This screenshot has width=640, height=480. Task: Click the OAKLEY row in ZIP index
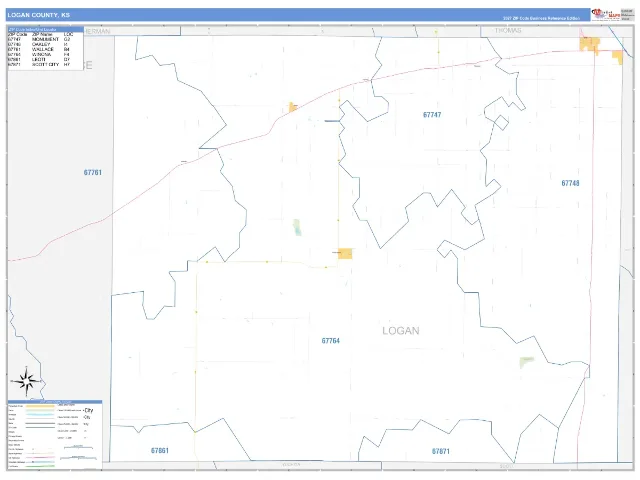click(39, 44)
